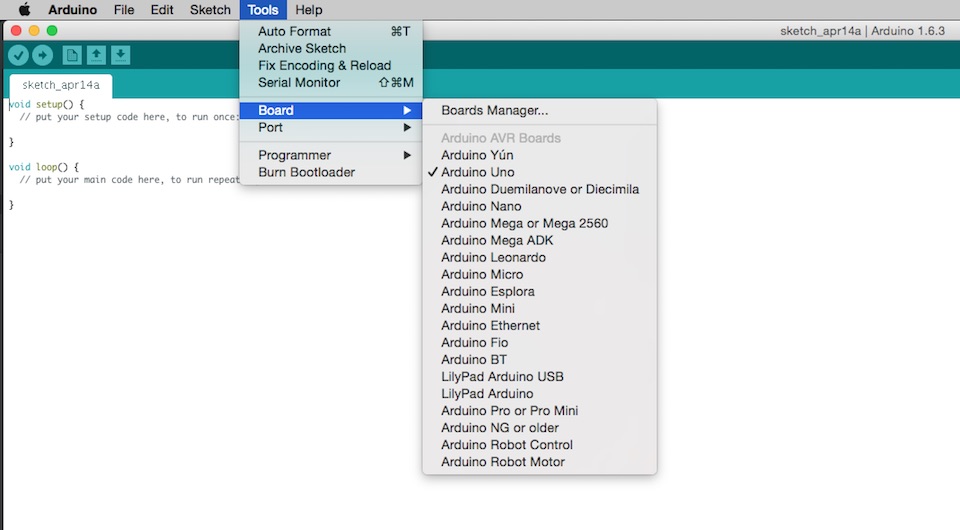The height and width of the screenshot is (530, 960).
Task: Pick Arduino Fio from board list
Action: coord(539,343)
